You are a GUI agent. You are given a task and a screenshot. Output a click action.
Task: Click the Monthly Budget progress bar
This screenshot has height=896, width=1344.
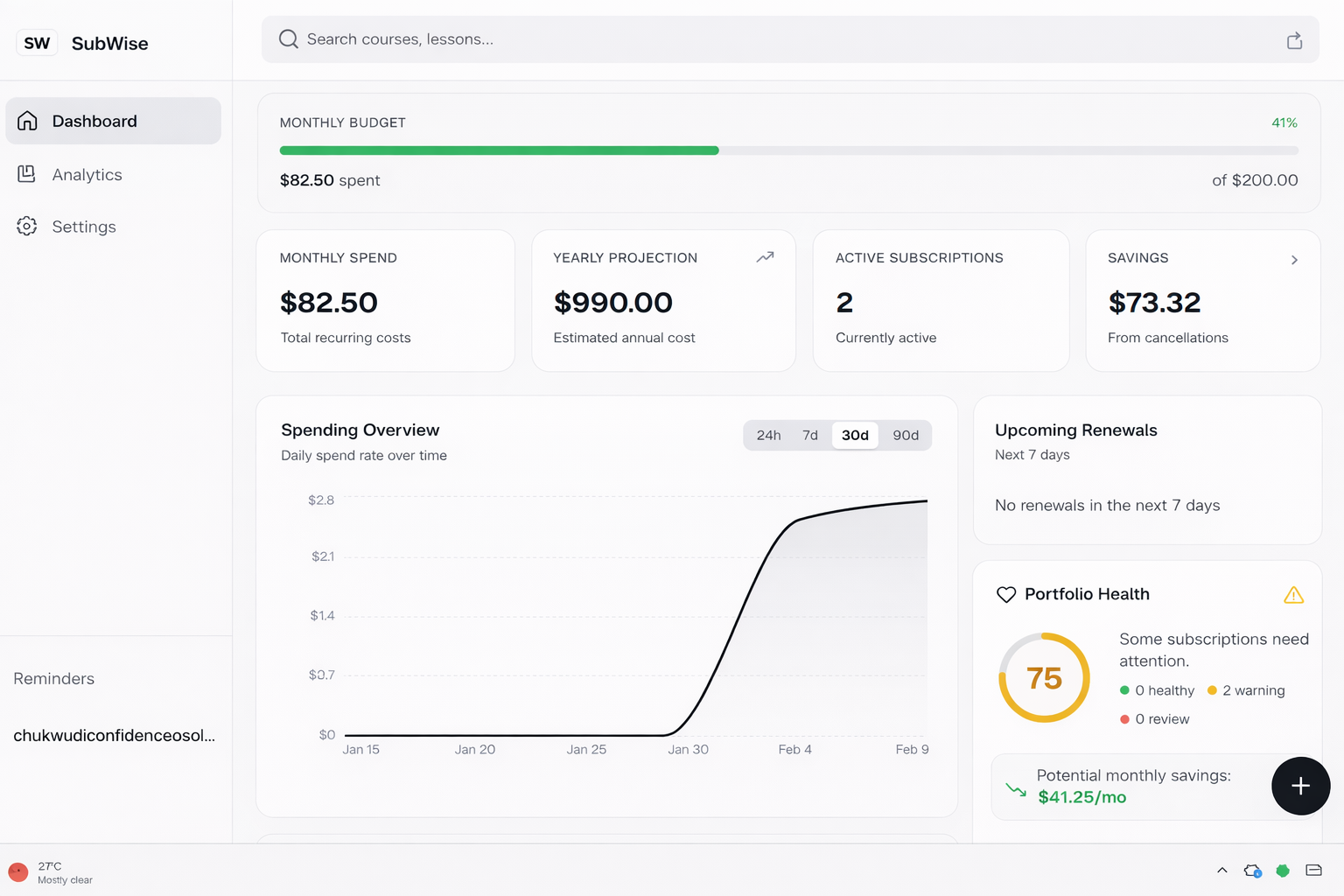point(788,150)
